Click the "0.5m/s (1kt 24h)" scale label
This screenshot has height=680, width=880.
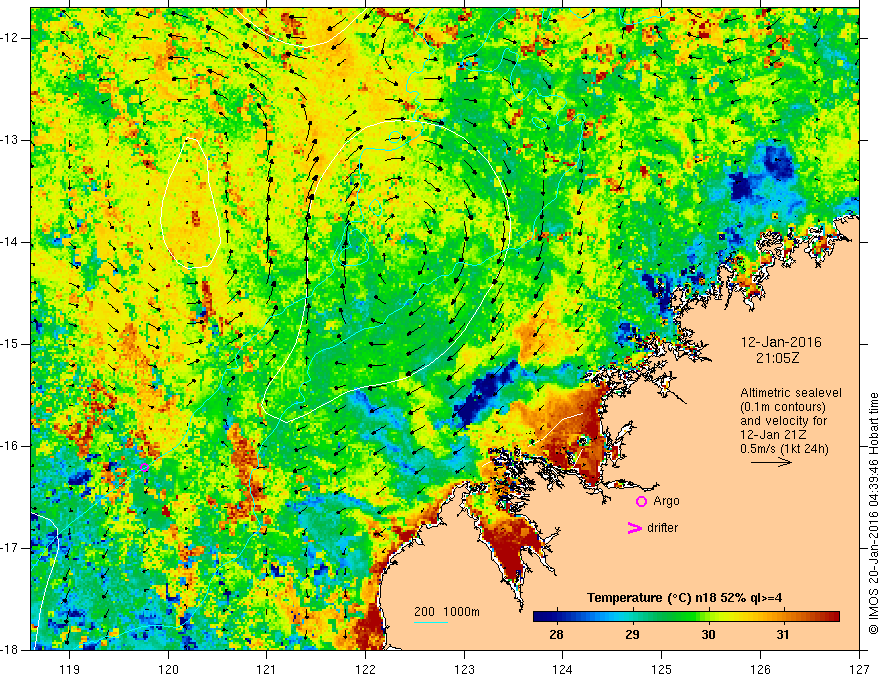pyautogui.click(x=784, y=449)
